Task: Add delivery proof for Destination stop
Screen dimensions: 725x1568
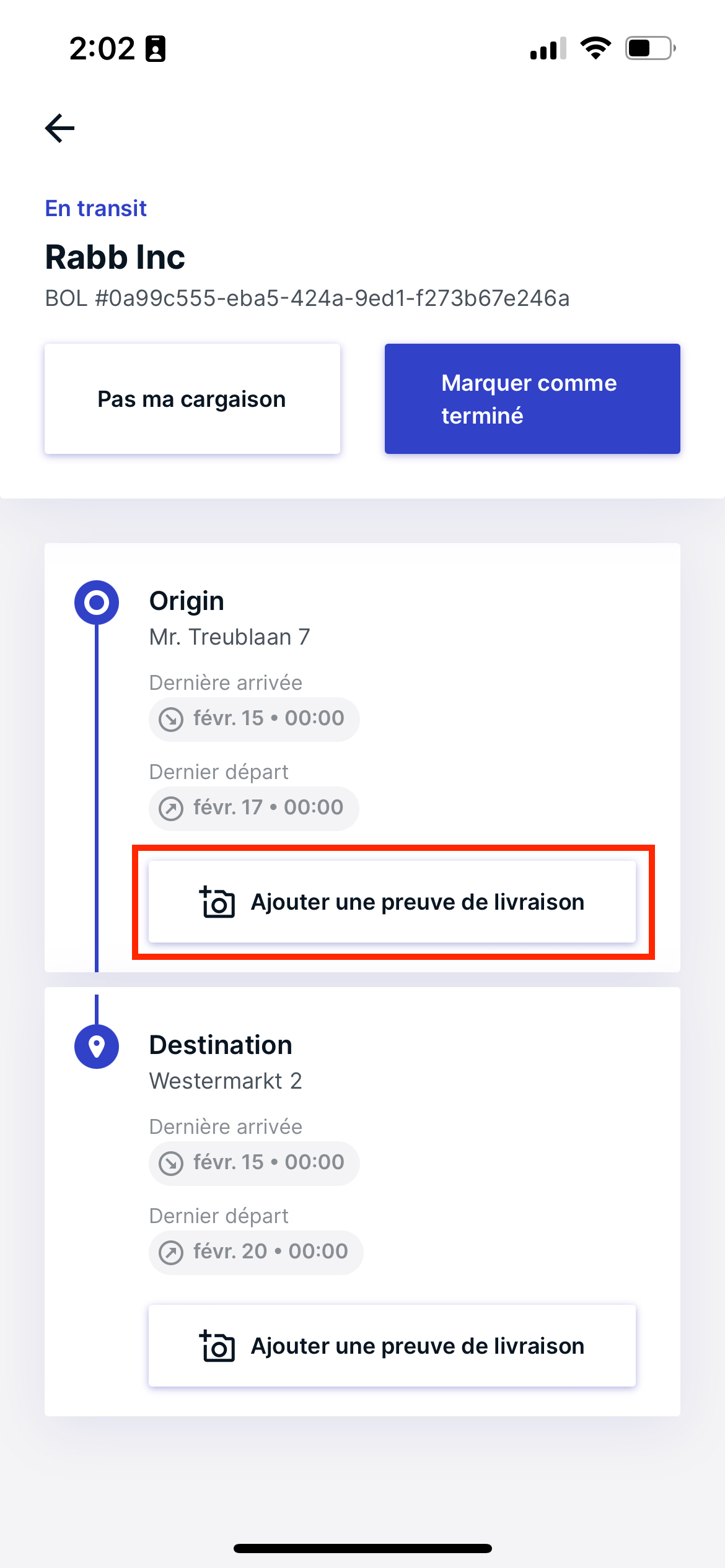Action: (392, 1346)
